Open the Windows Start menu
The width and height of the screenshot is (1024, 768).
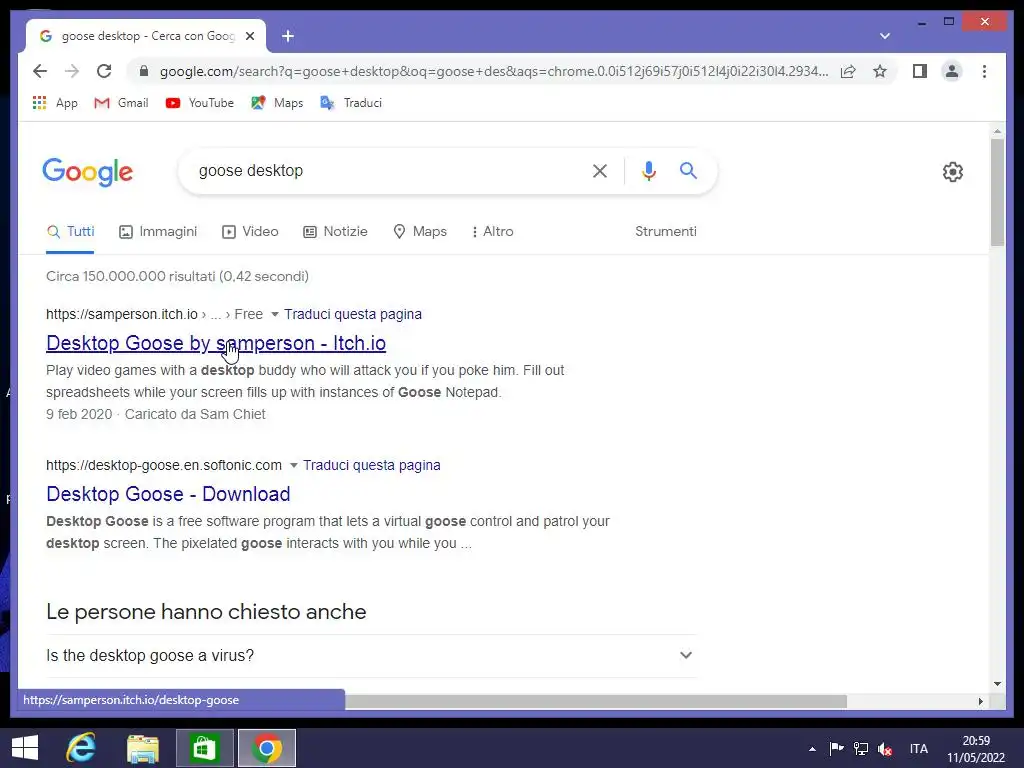25,748
